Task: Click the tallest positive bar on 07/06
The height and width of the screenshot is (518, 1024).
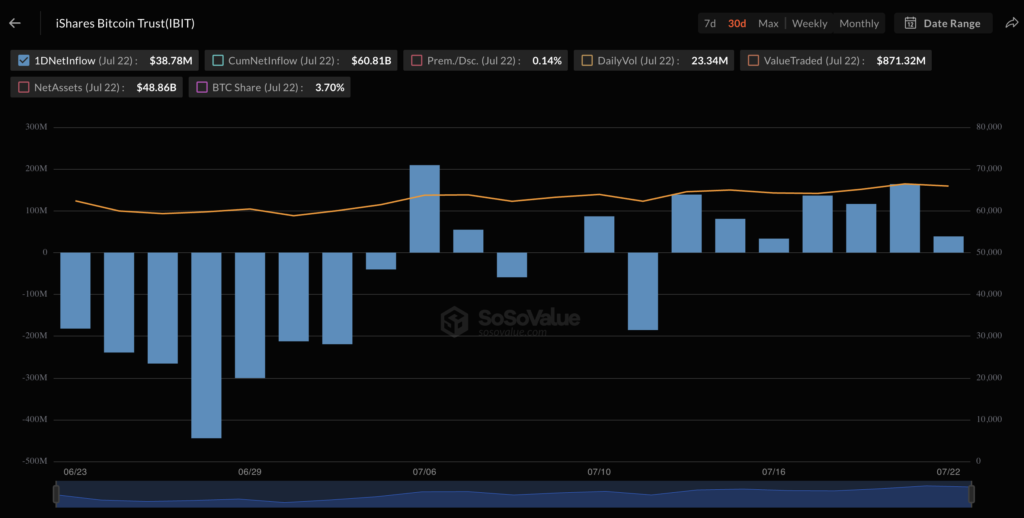Action: click(x=424, y=208)
